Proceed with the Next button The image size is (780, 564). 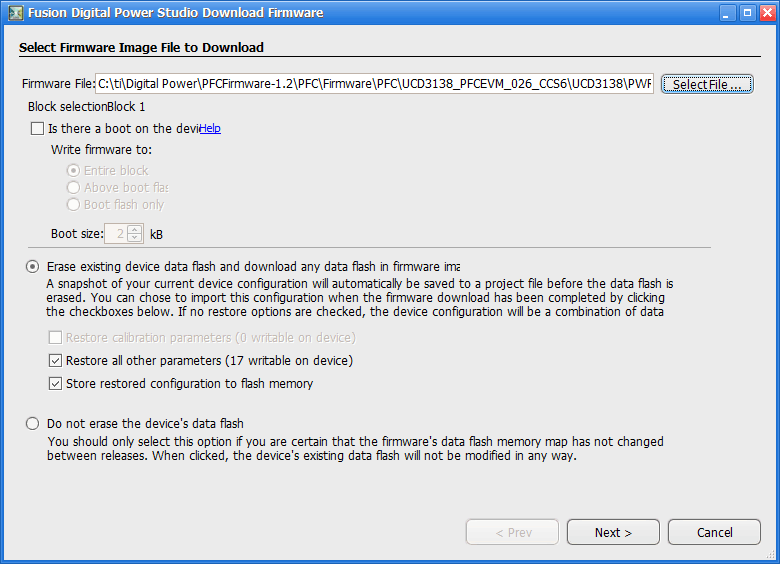click(x=613, y=532)
